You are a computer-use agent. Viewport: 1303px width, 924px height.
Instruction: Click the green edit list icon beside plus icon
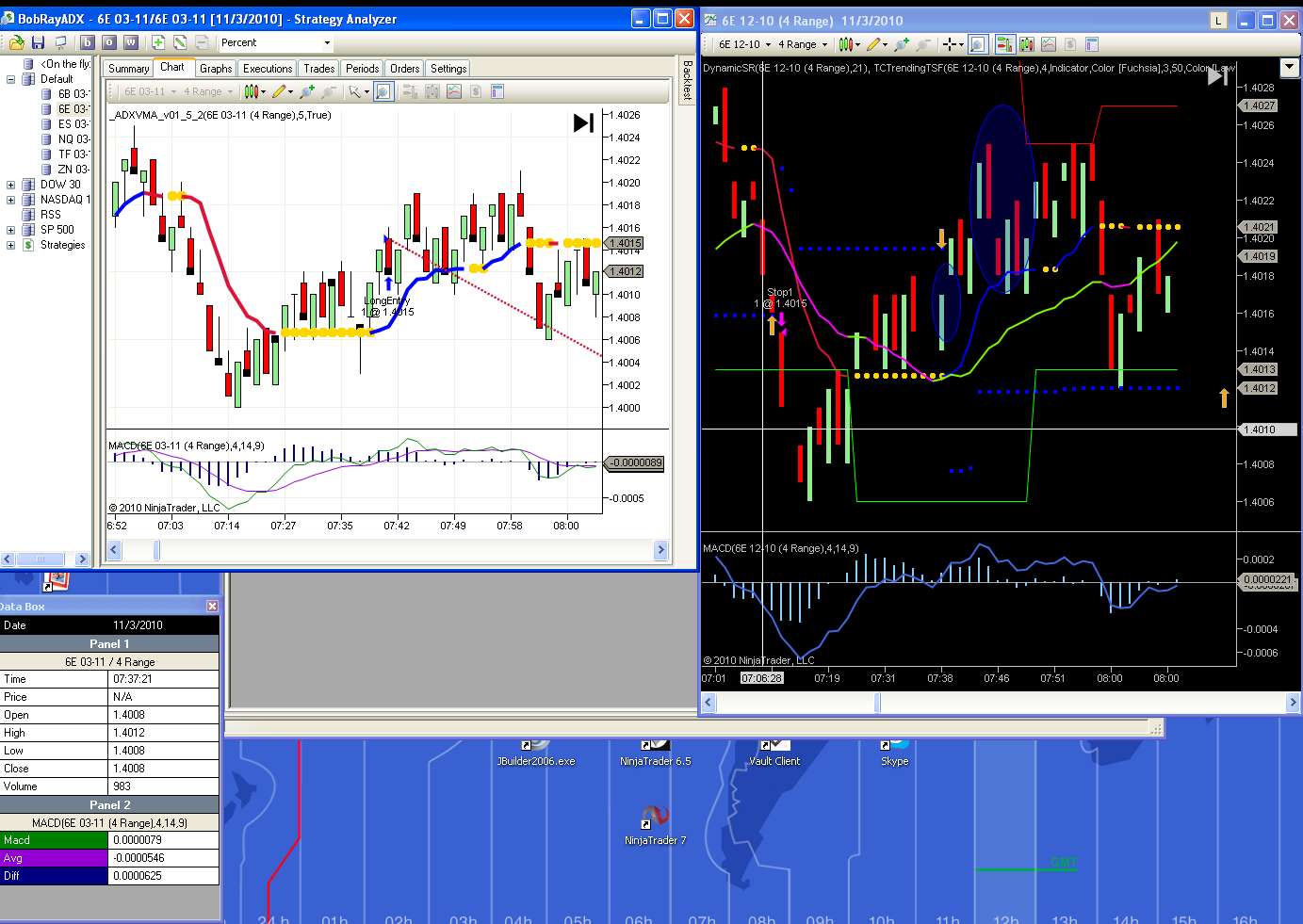pyautogui.click(x=180, y=42)
